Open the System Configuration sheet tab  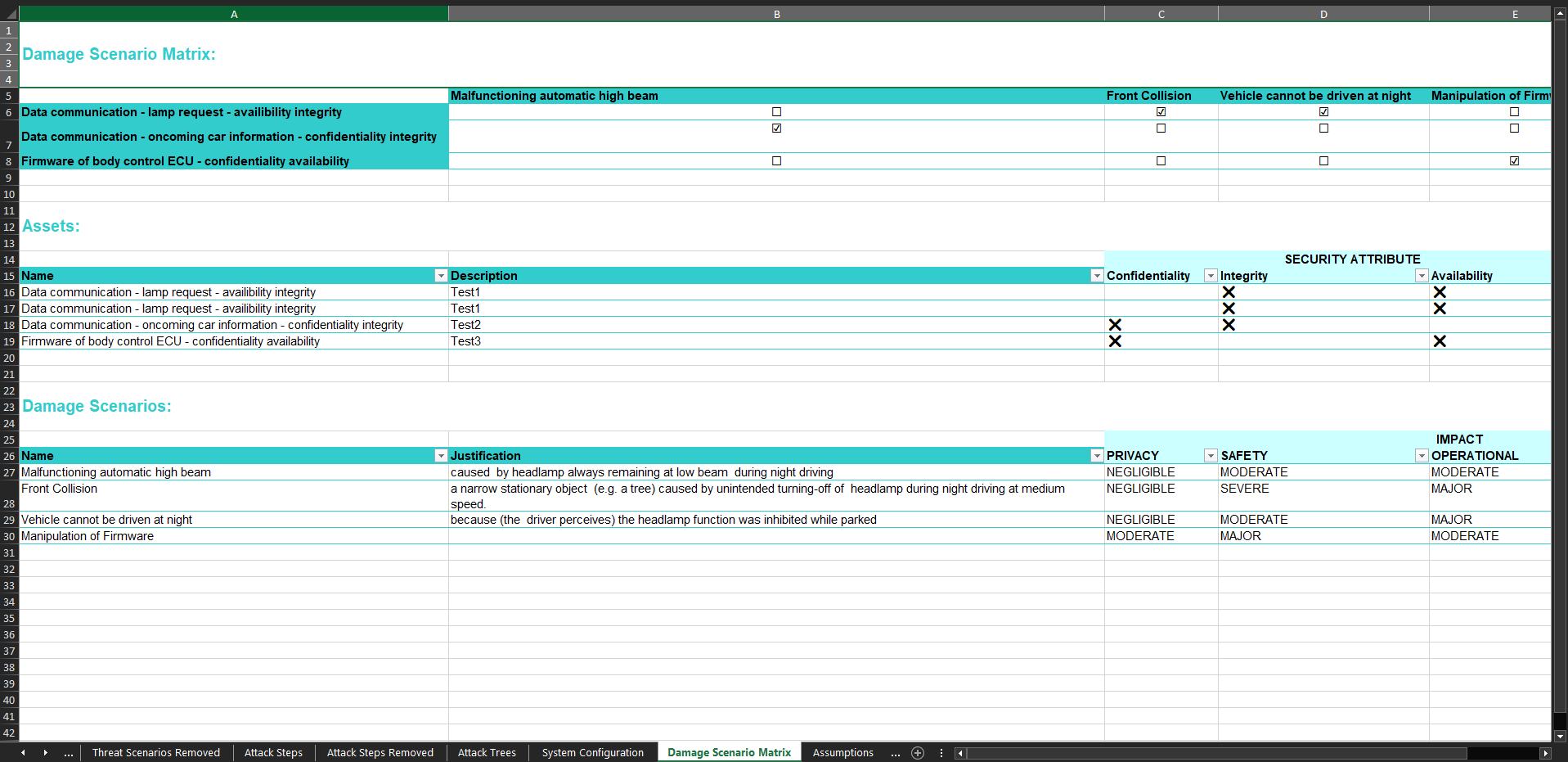point(592,753)
